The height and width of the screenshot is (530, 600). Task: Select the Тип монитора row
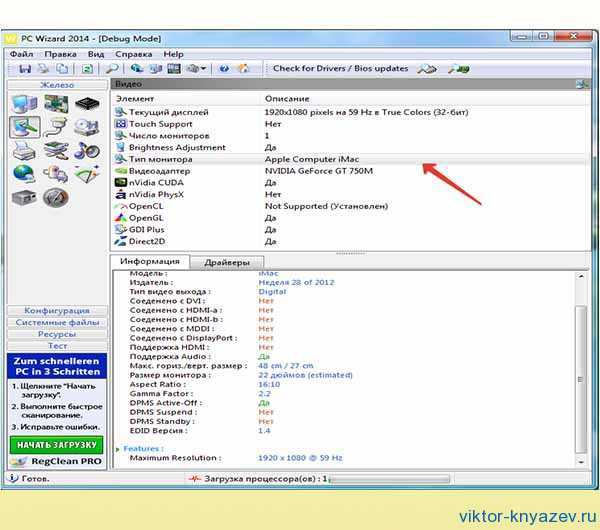tap(351, 159)
